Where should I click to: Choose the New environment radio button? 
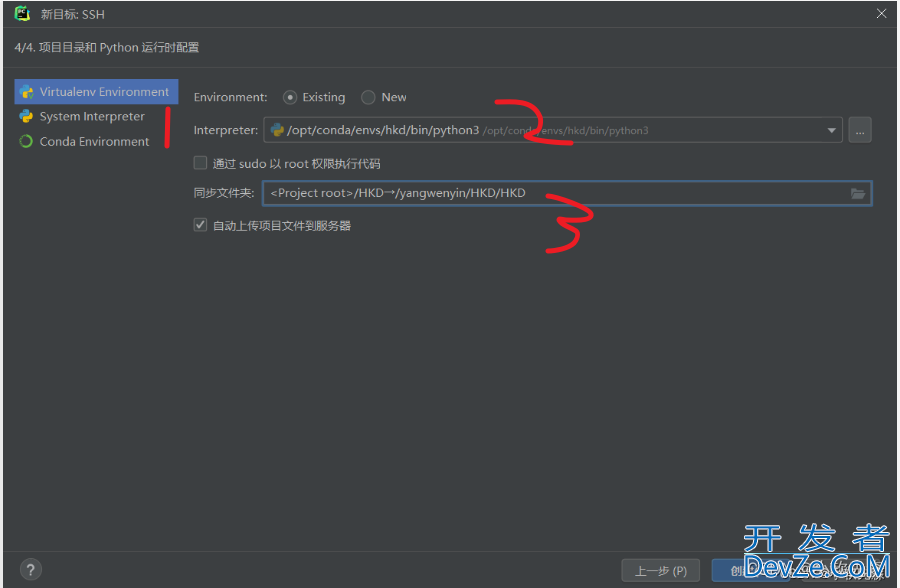[x=368, y=97]
